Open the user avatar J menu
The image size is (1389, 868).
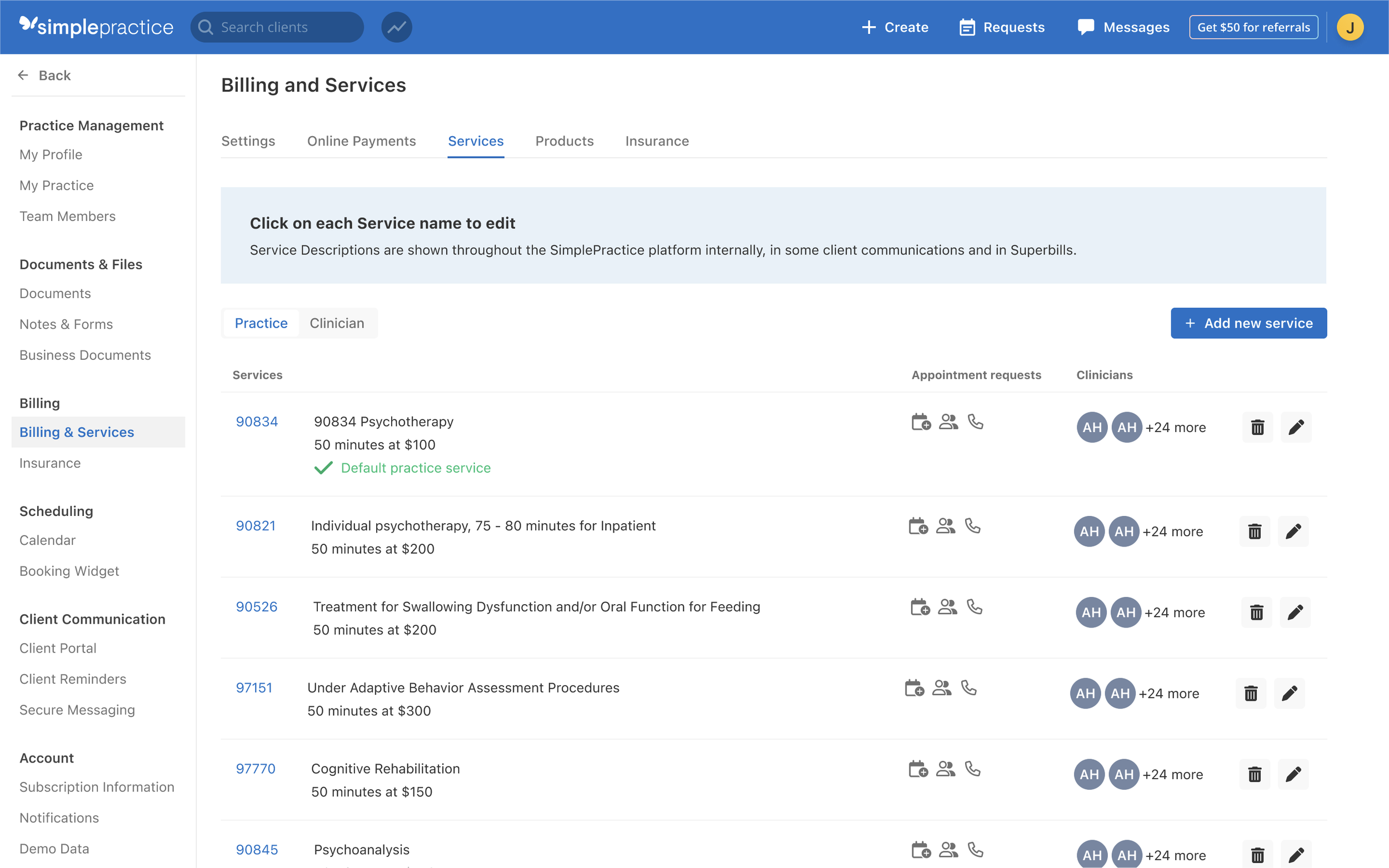point(1350,27)
